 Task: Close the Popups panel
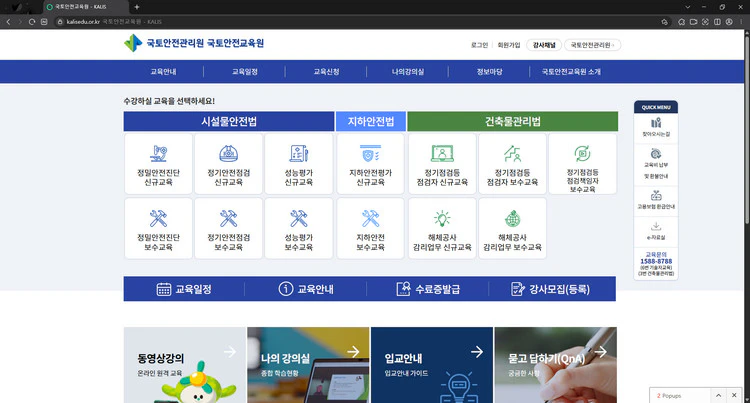[734, 395]
